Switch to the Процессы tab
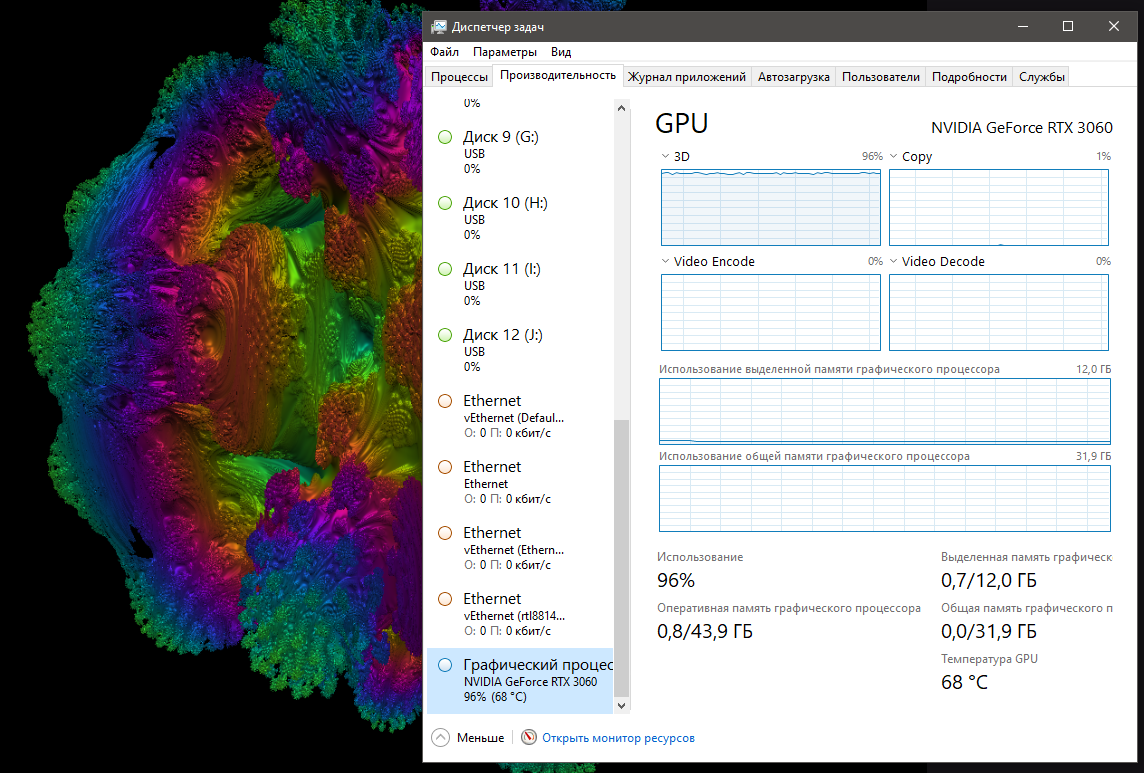 460,77
